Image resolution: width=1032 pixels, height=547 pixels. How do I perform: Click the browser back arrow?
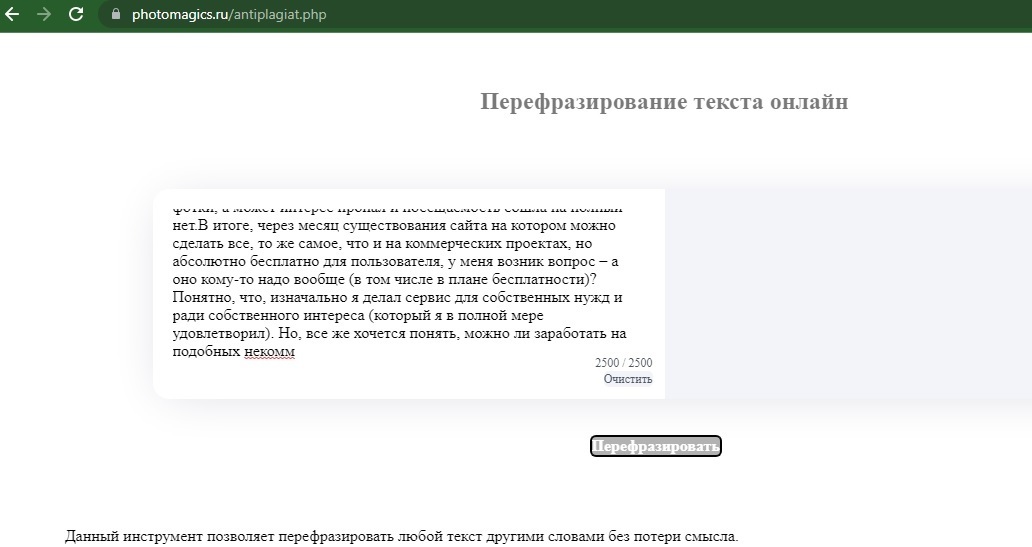(13, 15)
